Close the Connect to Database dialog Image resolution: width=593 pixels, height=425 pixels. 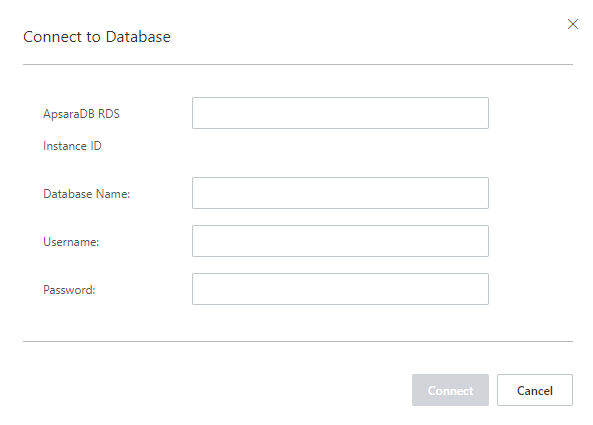tap(573, 24)
